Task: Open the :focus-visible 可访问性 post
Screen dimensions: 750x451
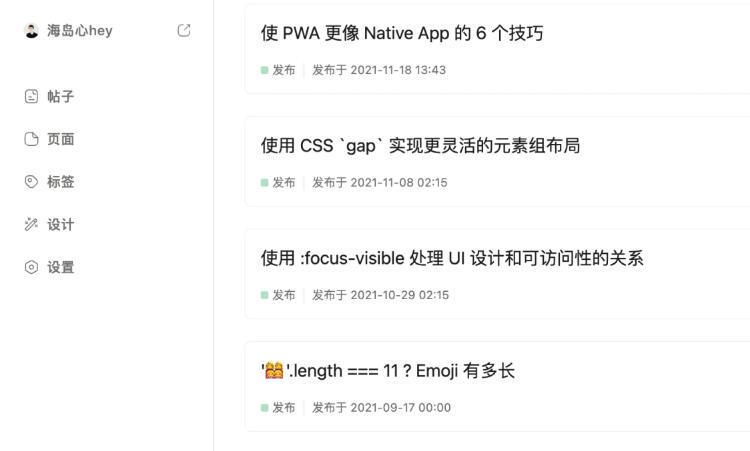Action: (452, 258)
